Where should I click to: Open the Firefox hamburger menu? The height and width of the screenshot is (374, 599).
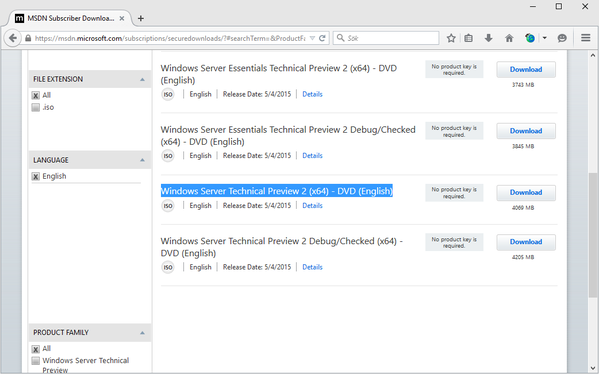pos(586,38)
